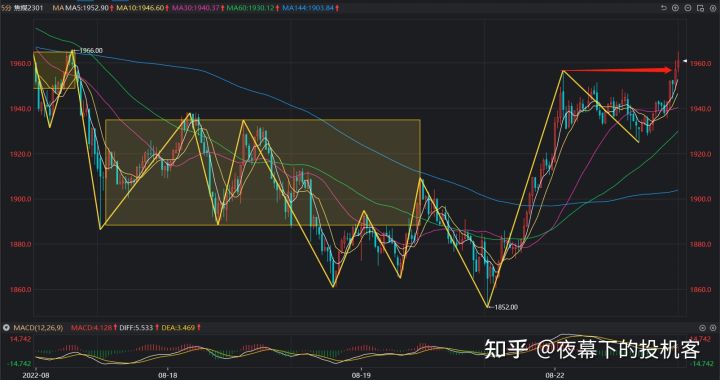This screenshot has height=380, width=720.
Task: Select the 5分 timeframe label
Action: coord(6,8)
